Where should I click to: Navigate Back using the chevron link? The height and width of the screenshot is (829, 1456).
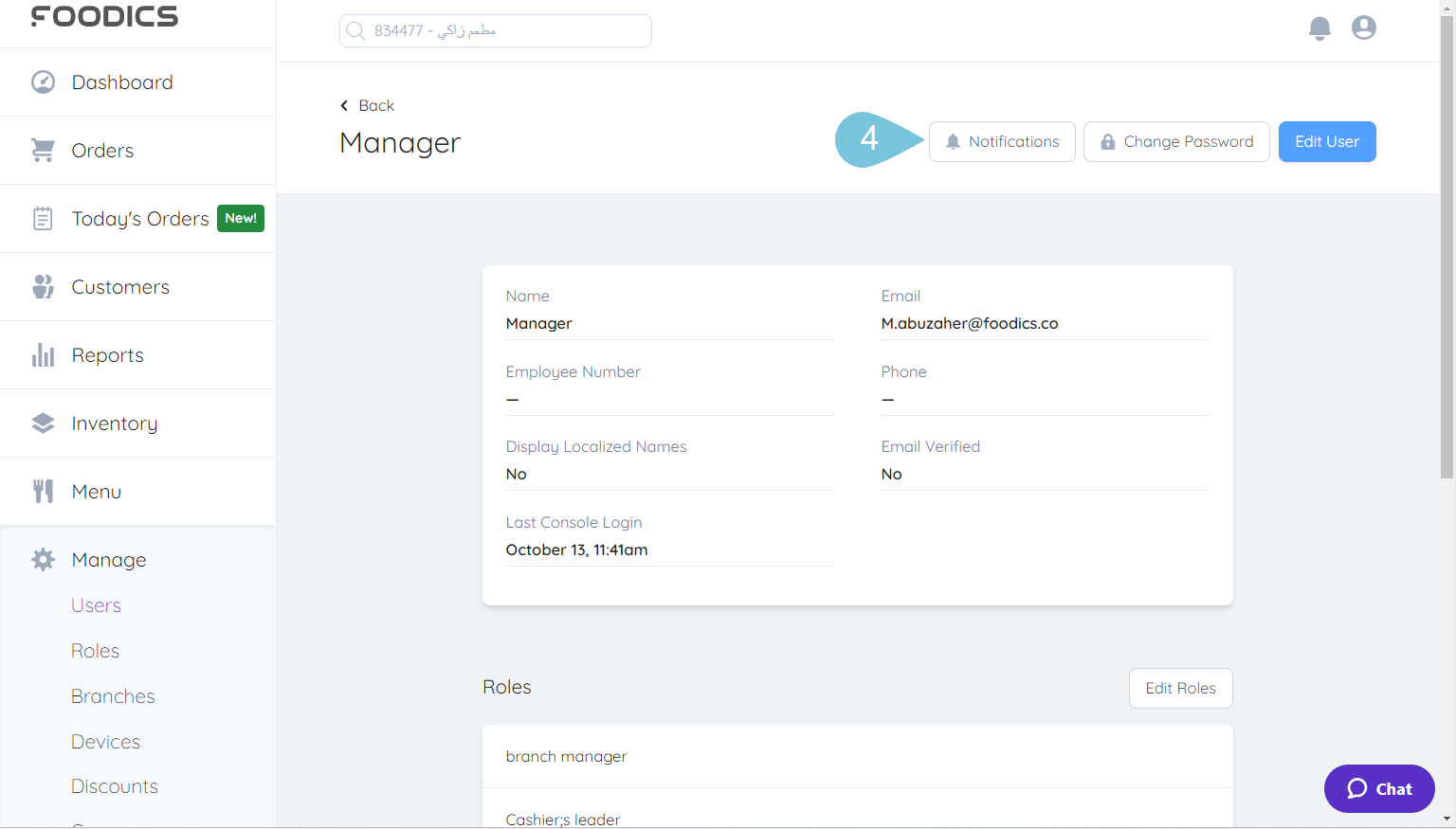366,105
